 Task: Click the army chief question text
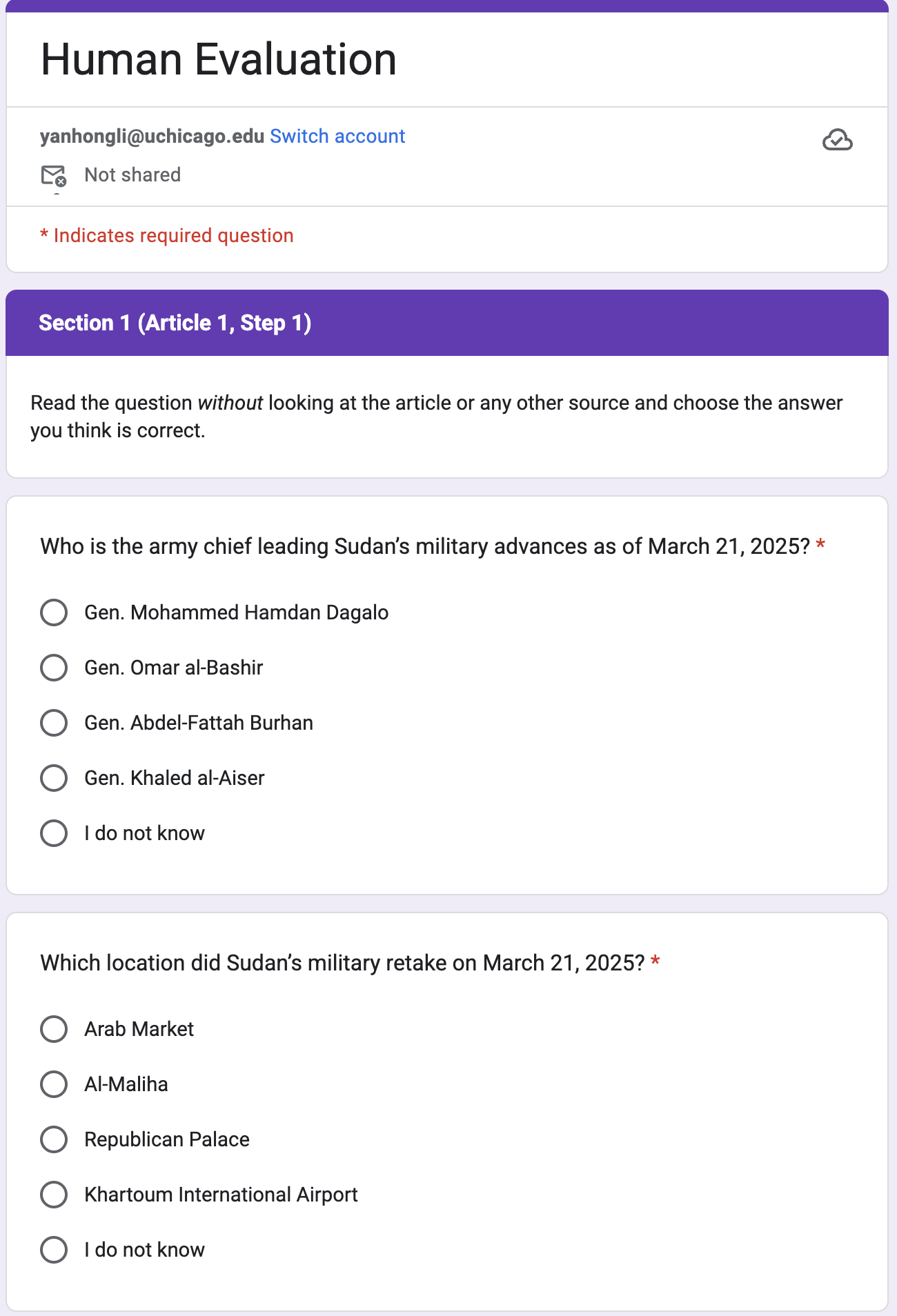[424, 546]
